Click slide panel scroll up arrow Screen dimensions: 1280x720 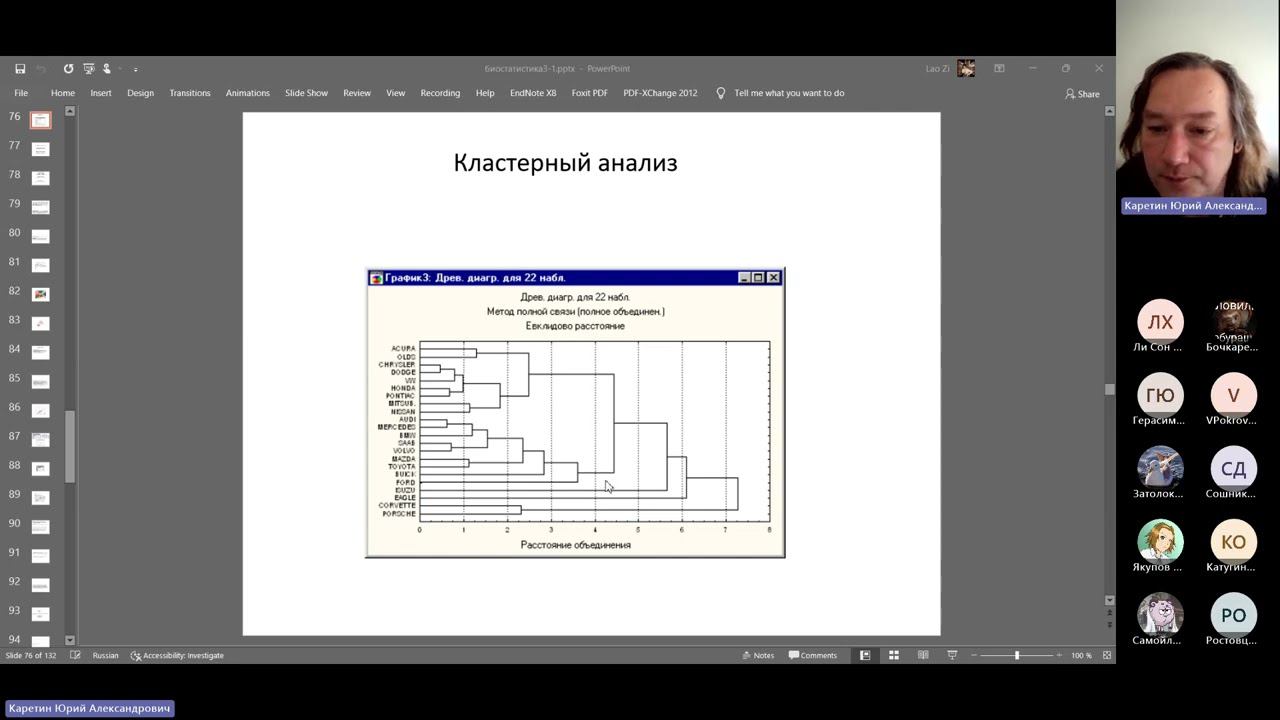(70, 111)
